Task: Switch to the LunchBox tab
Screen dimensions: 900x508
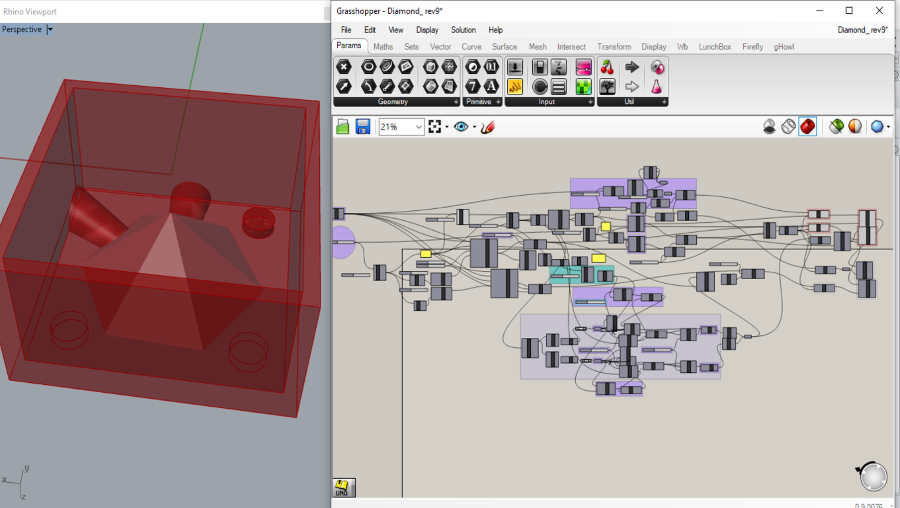Action: 715,46
